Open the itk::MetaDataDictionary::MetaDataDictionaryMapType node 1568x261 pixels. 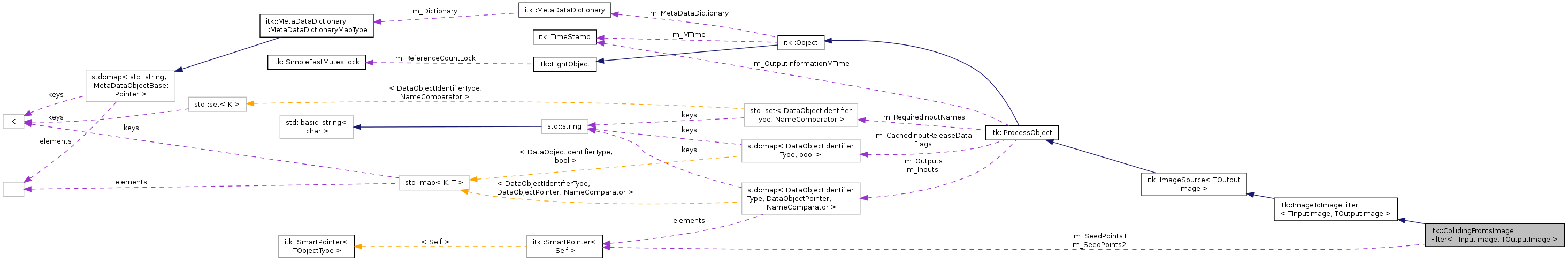pyautogui.click(x=317, y=26)
